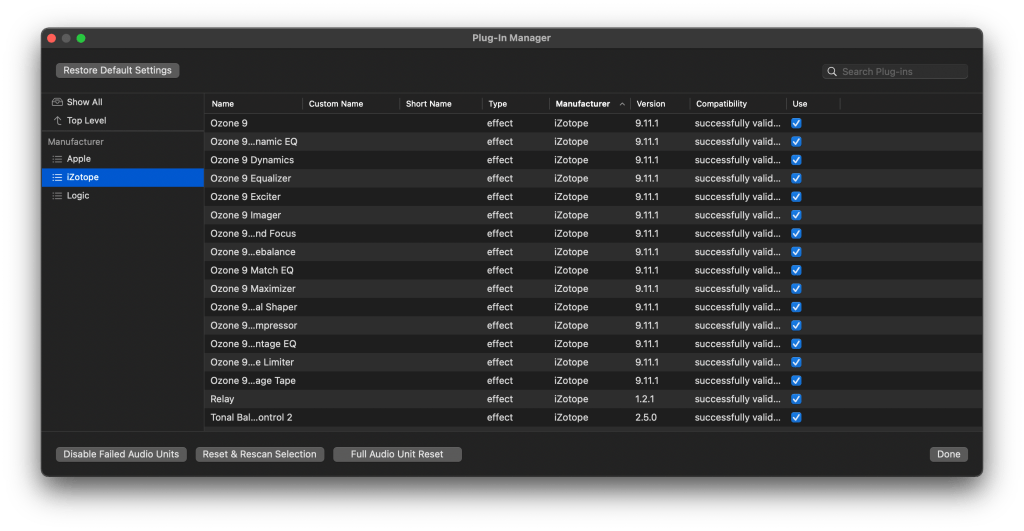Toggle Use checkbox for Ozone 9...ebalance
The image size is (1024, 531).
coord(796,251)
